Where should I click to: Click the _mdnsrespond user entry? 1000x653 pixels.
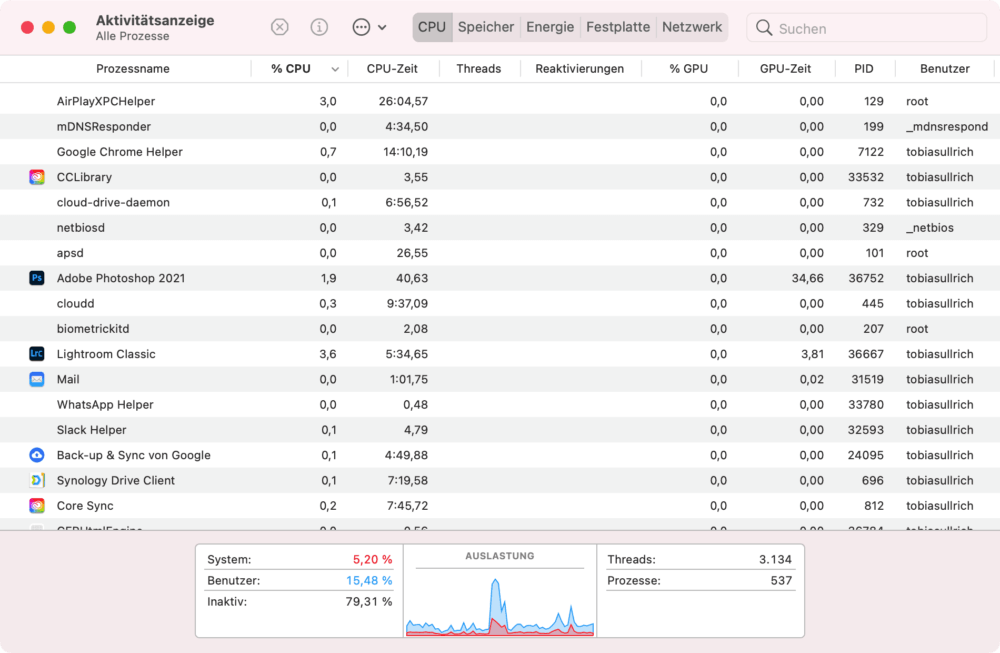tap(947, 127)
